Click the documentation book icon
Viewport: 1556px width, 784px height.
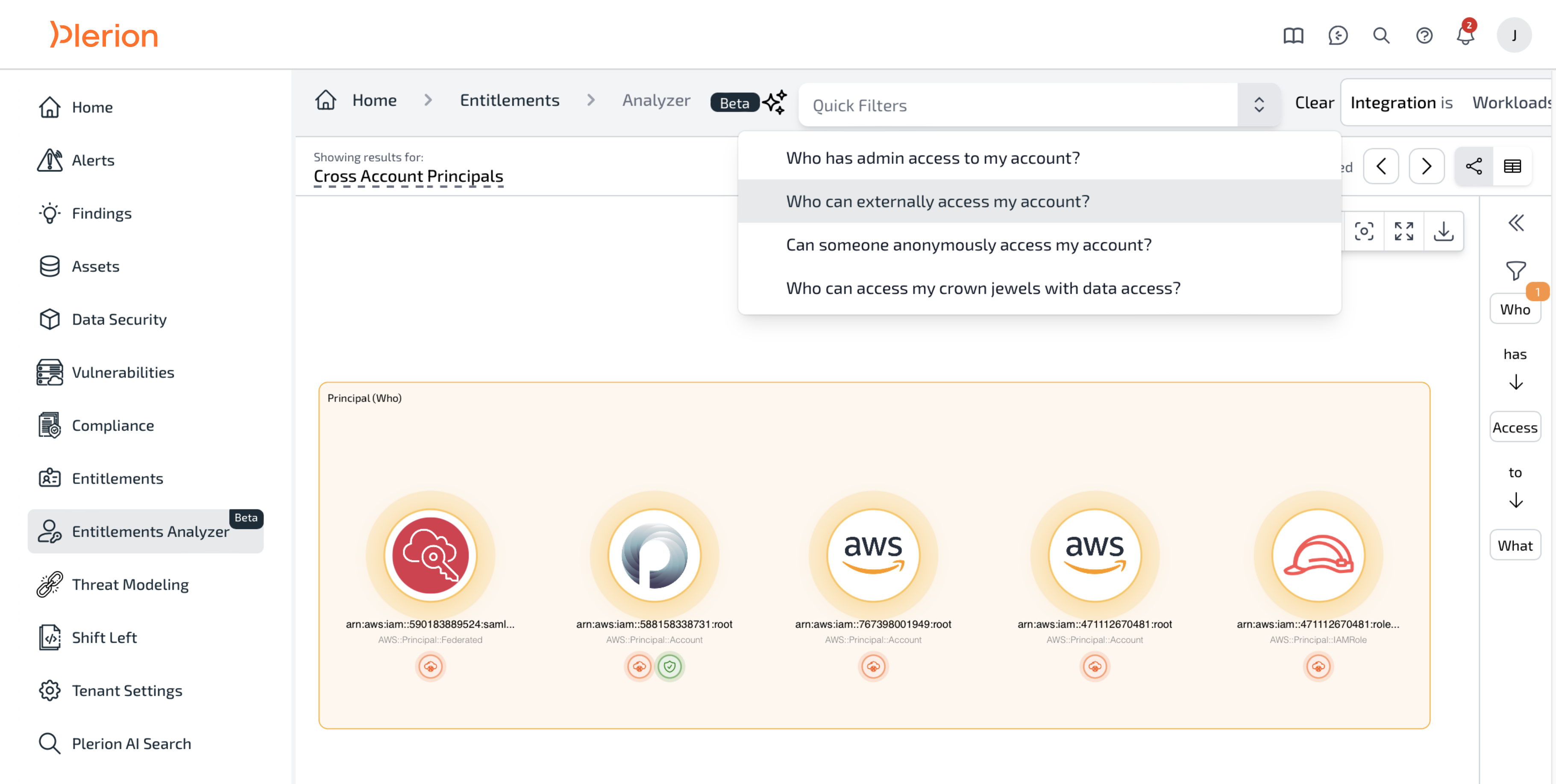[1293, 35]
